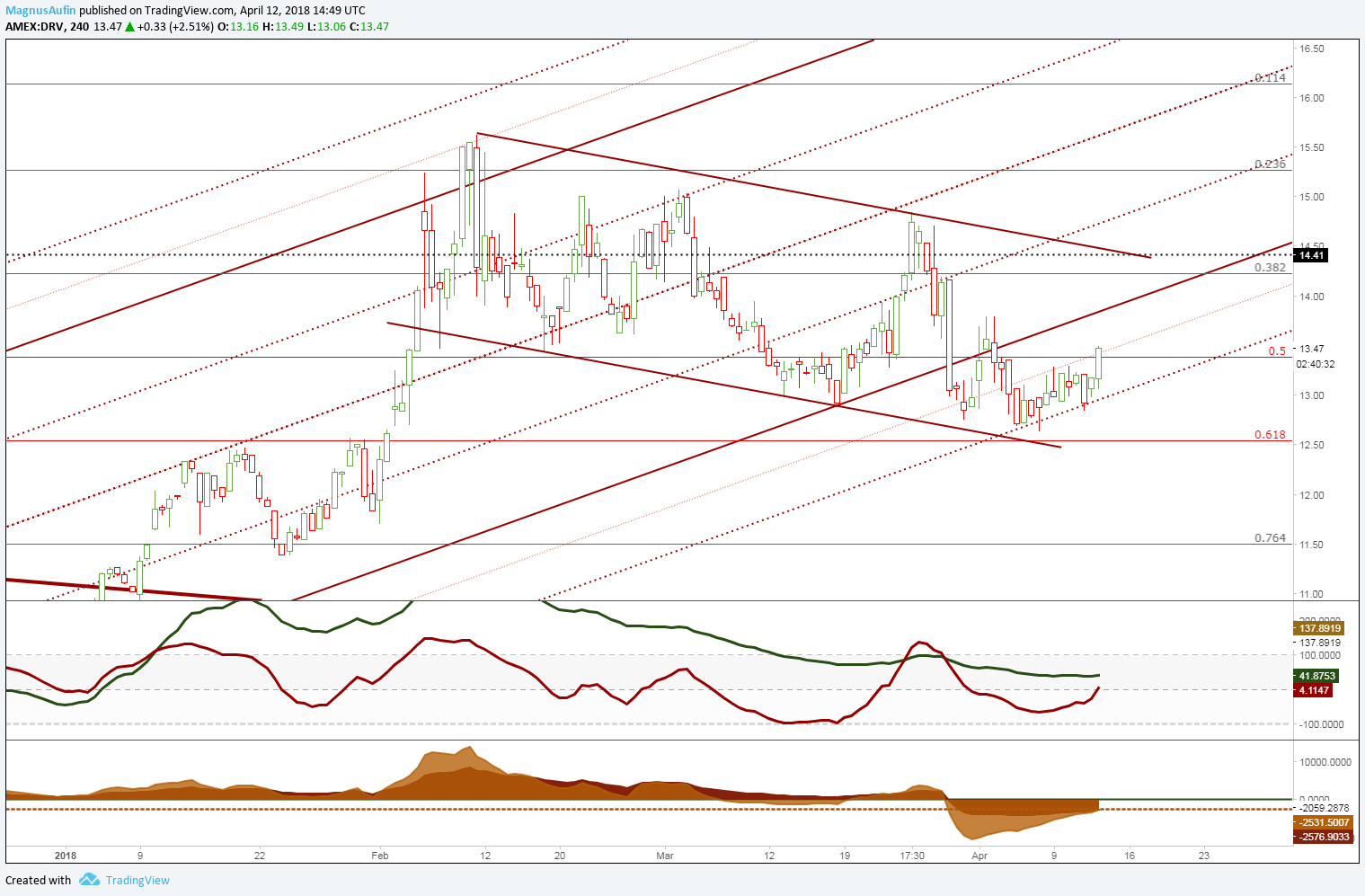Click the +0.33 (+2.51%) change readout
The height and width of the screenshot is (896, 1365).
coord(176,26)
